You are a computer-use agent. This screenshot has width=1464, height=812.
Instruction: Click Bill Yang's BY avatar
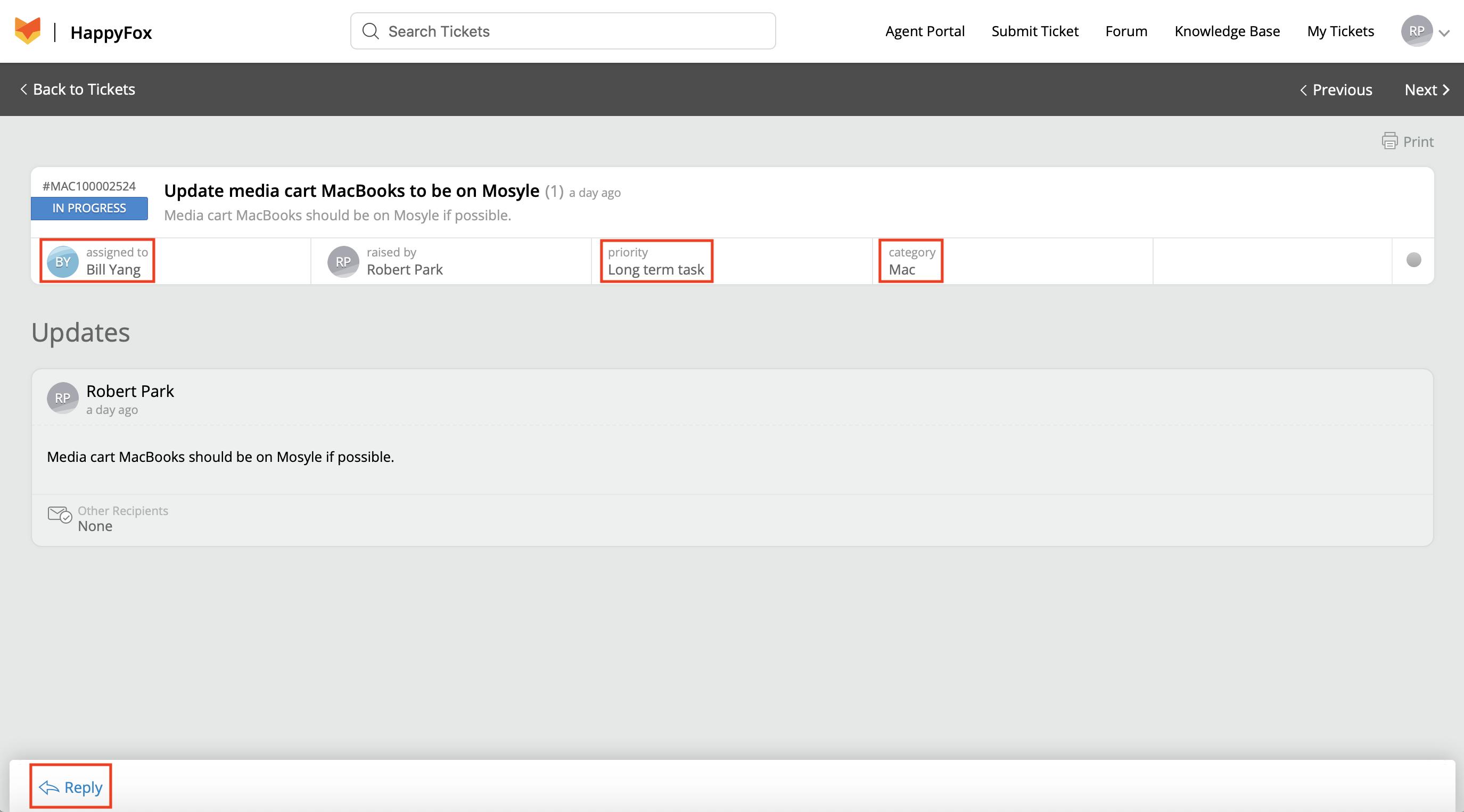point(62,261)
